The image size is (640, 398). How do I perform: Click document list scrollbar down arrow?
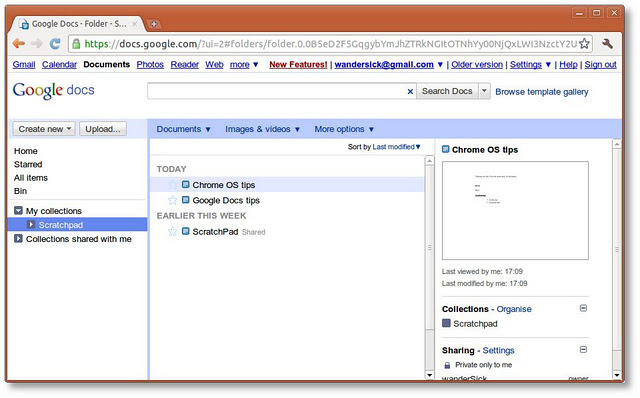pos(429,375)
